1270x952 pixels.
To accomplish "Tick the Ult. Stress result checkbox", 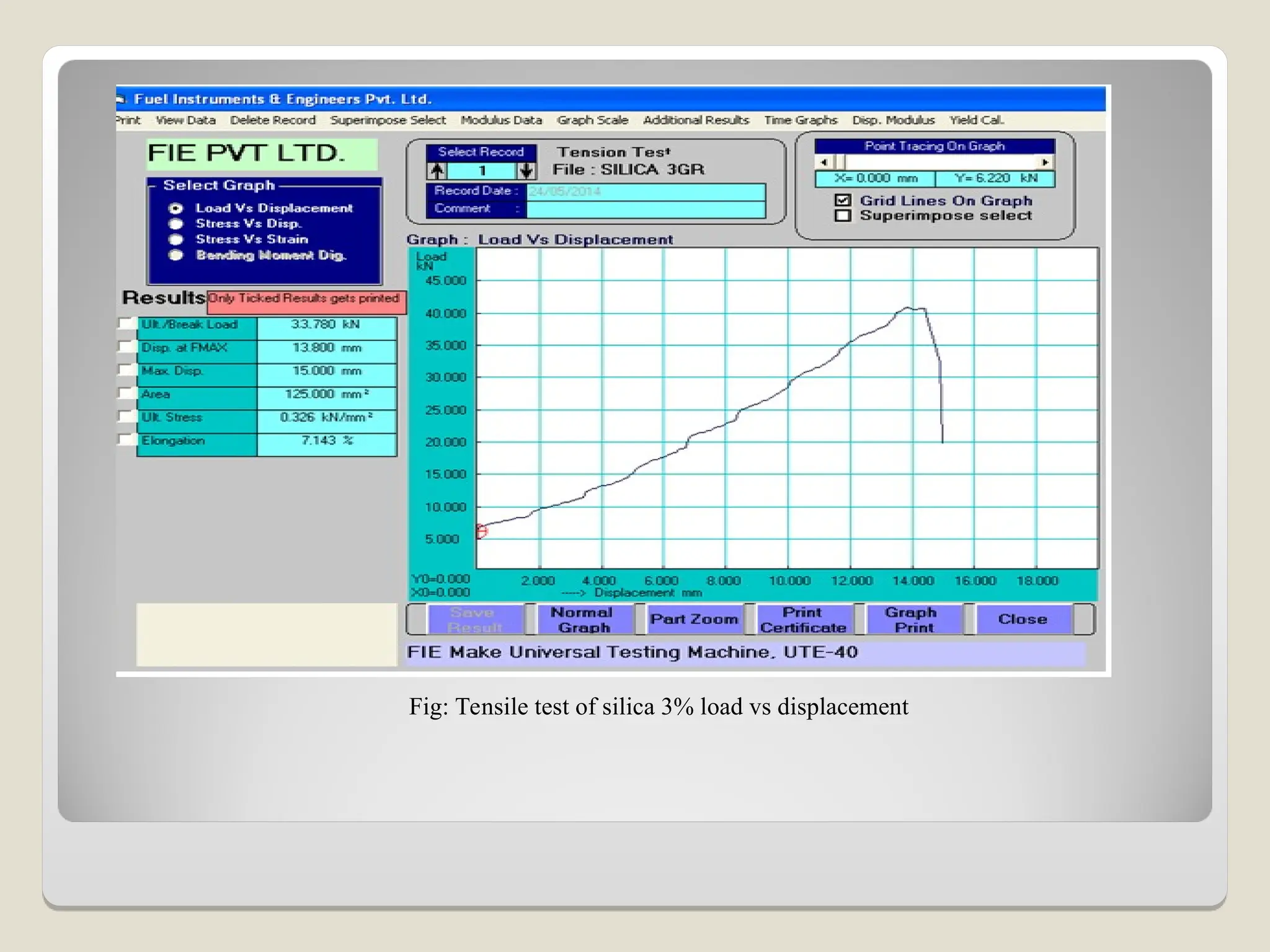I will (x=127, y=416).
